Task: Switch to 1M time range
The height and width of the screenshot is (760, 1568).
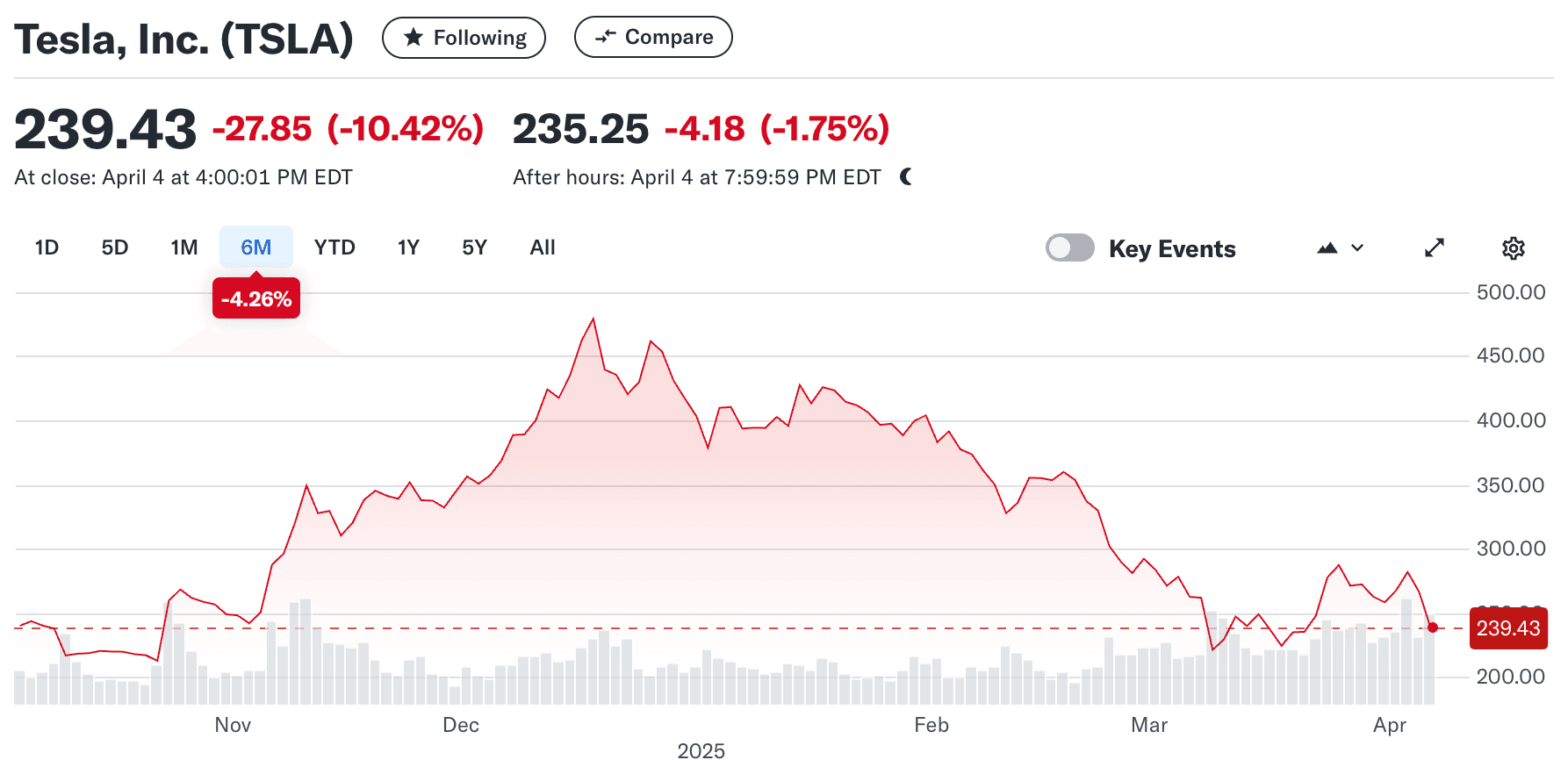Action: [184, 247]
